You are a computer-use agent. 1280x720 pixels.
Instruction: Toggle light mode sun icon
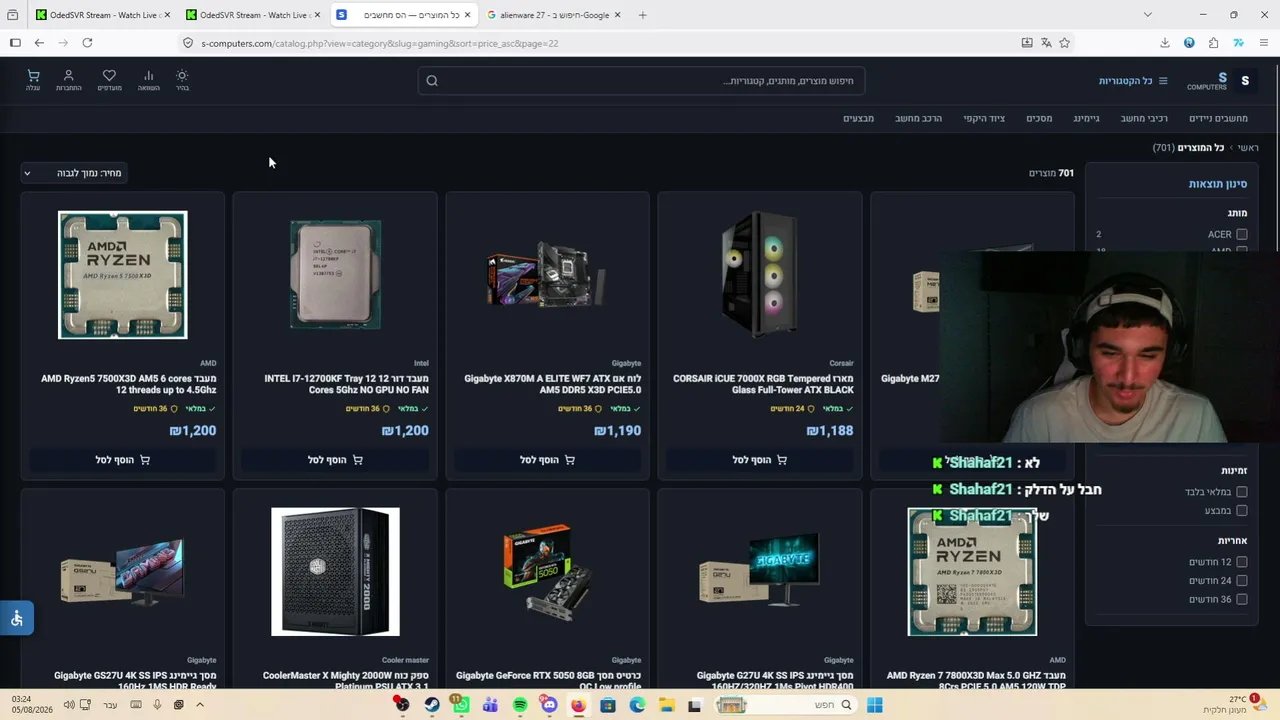coord(182,80)
